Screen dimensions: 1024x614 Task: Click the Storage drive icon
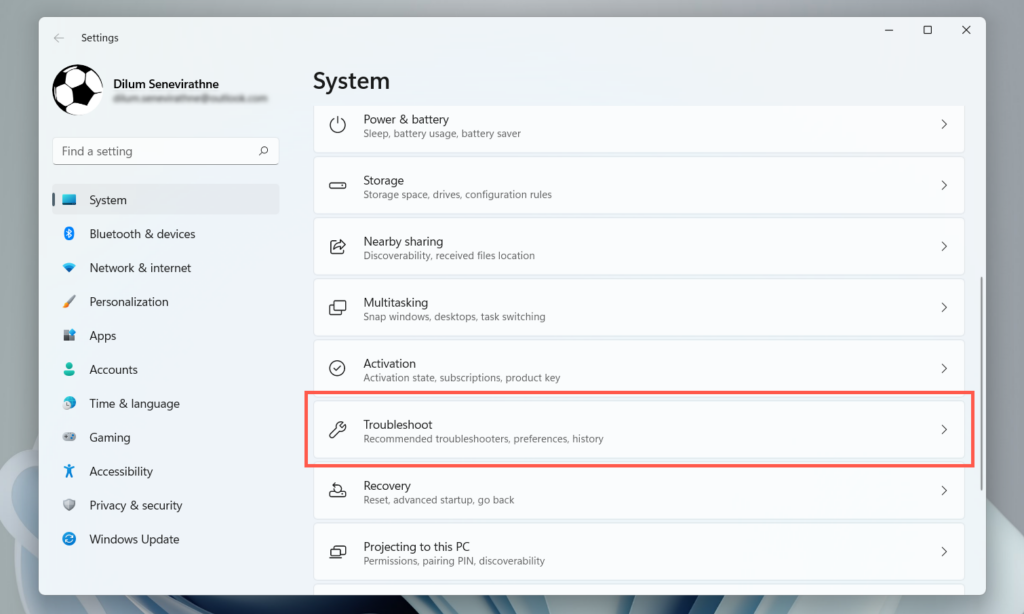[x=338, y=186]
